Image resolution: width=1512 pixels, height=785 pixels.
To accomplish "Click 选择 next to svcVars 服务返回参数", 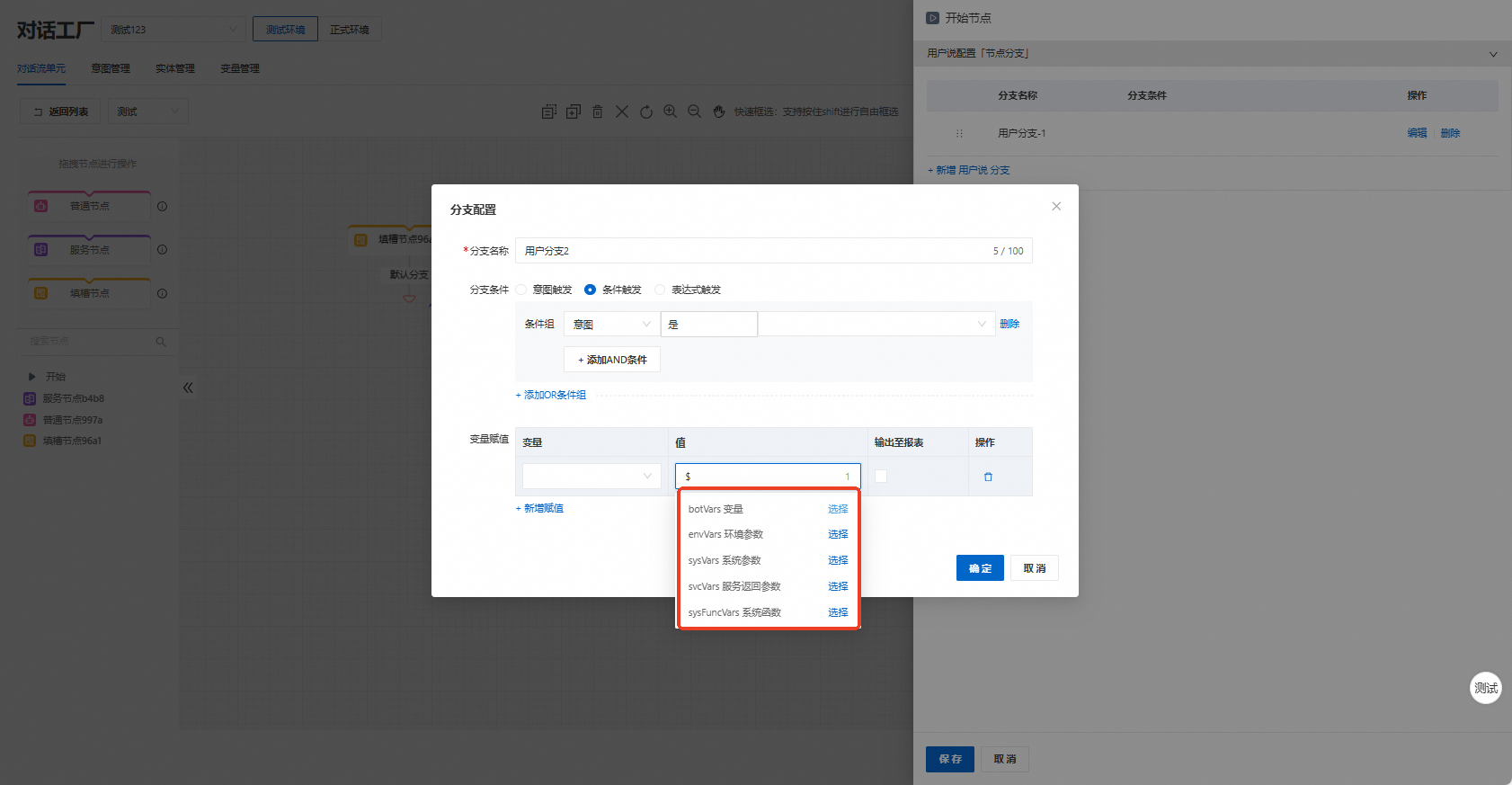I will [x=838, y=586].
